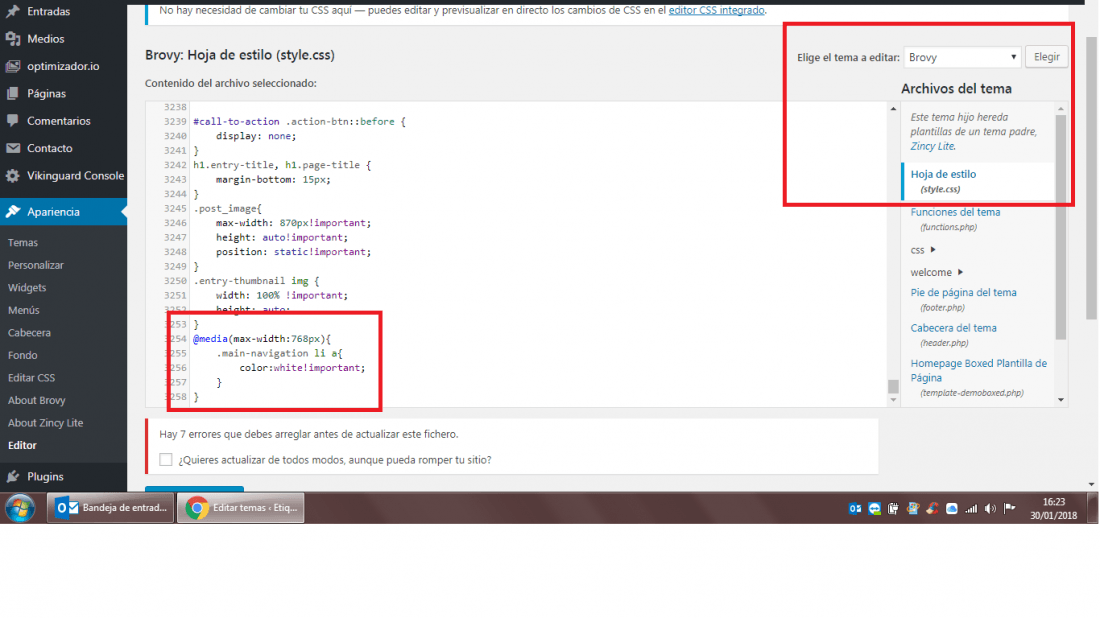The width and height of the screenshot is (1100, 618).
Task: Go to Cabecera submenu
Action: 29,332
